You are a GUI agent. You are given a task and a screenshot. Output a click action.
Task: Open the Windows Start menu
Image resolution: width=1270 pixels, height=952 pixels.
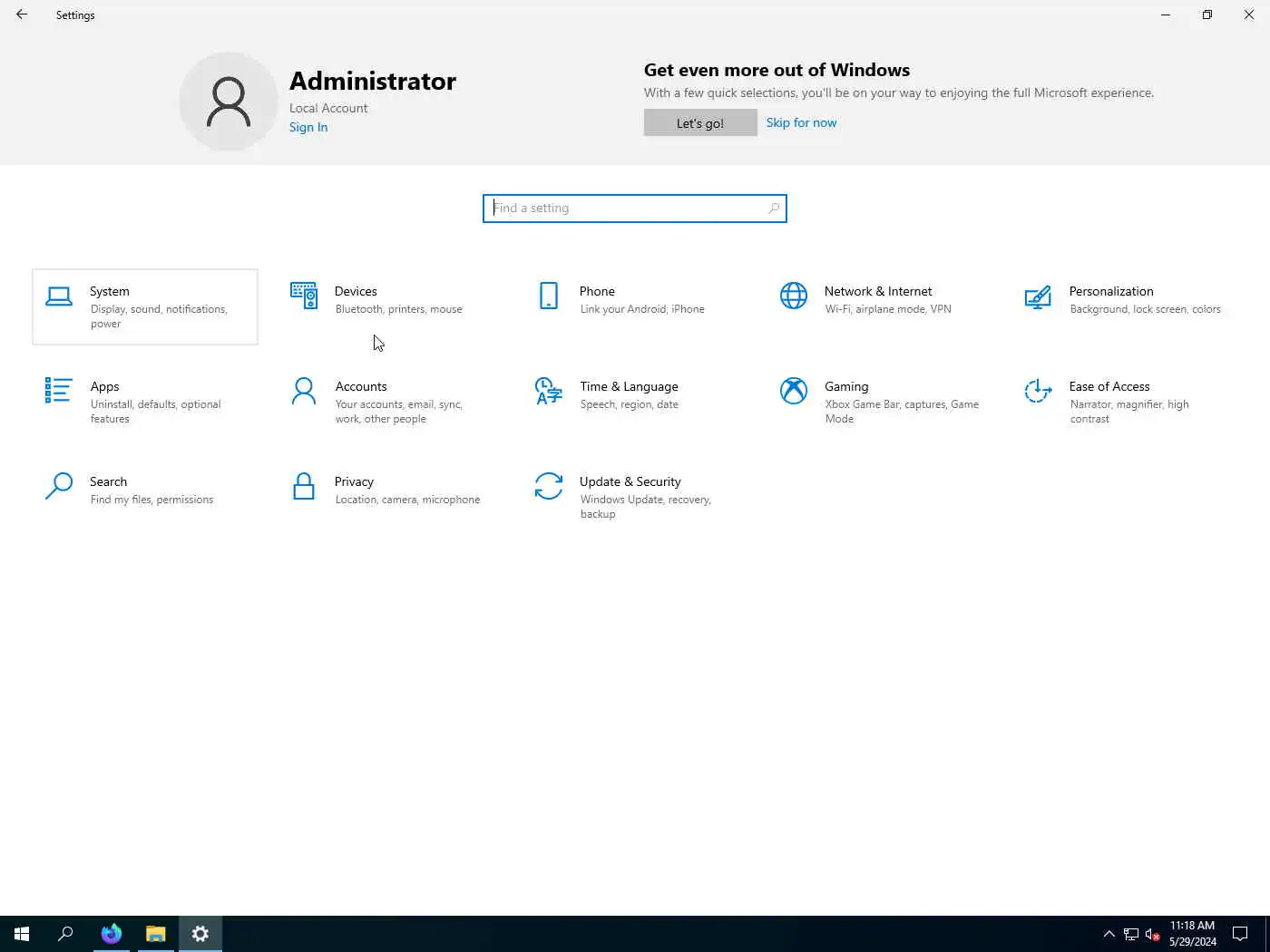coord(22,934)
